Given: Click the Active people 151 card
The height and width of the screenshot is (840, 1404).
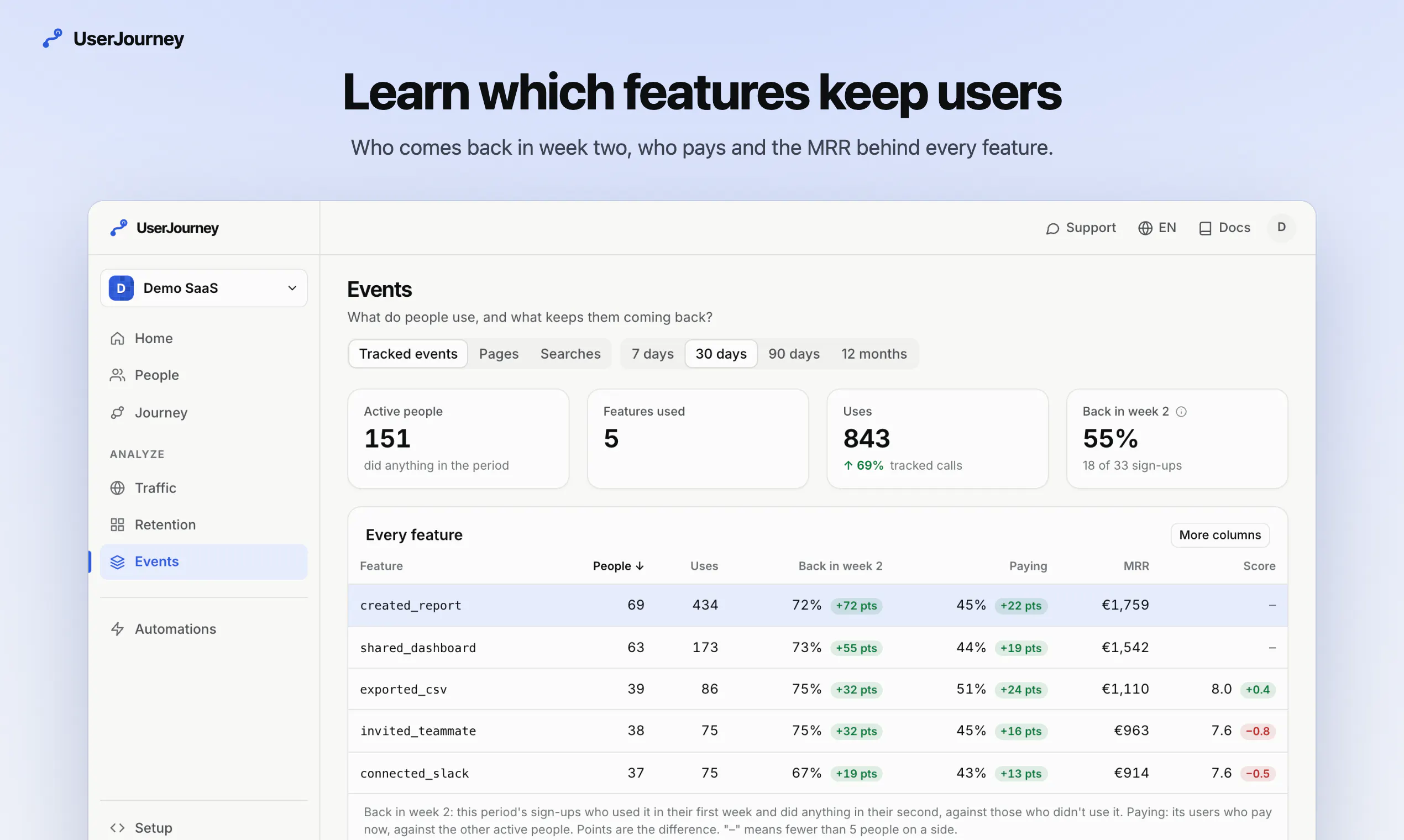Looking at the screenshot, I should click(458, 439).
